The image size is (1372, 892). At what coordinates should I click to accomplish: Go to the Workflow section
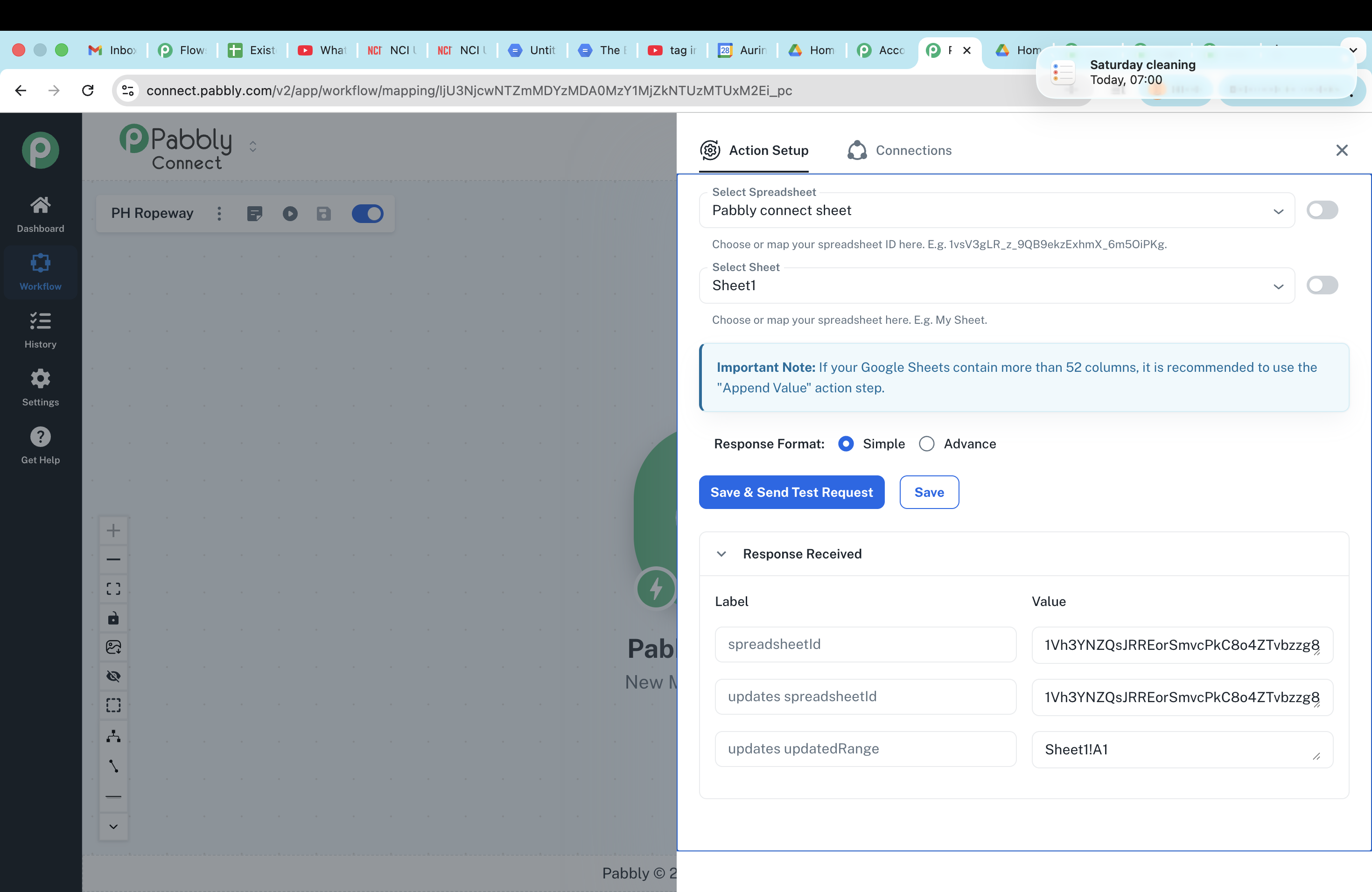tap(40, 272)
